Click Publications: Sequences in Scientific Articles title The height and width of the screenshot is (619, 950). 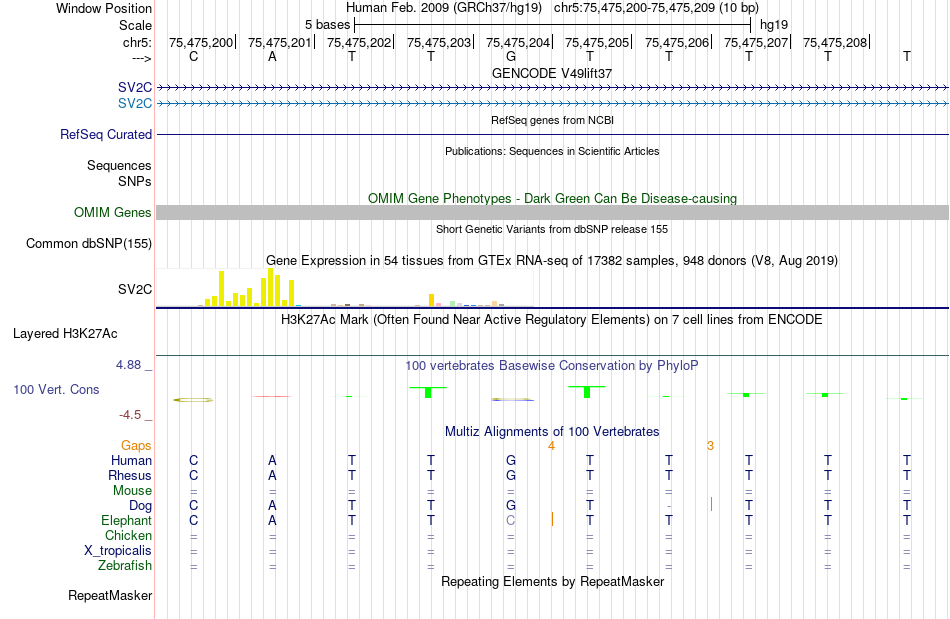(552, 151)
